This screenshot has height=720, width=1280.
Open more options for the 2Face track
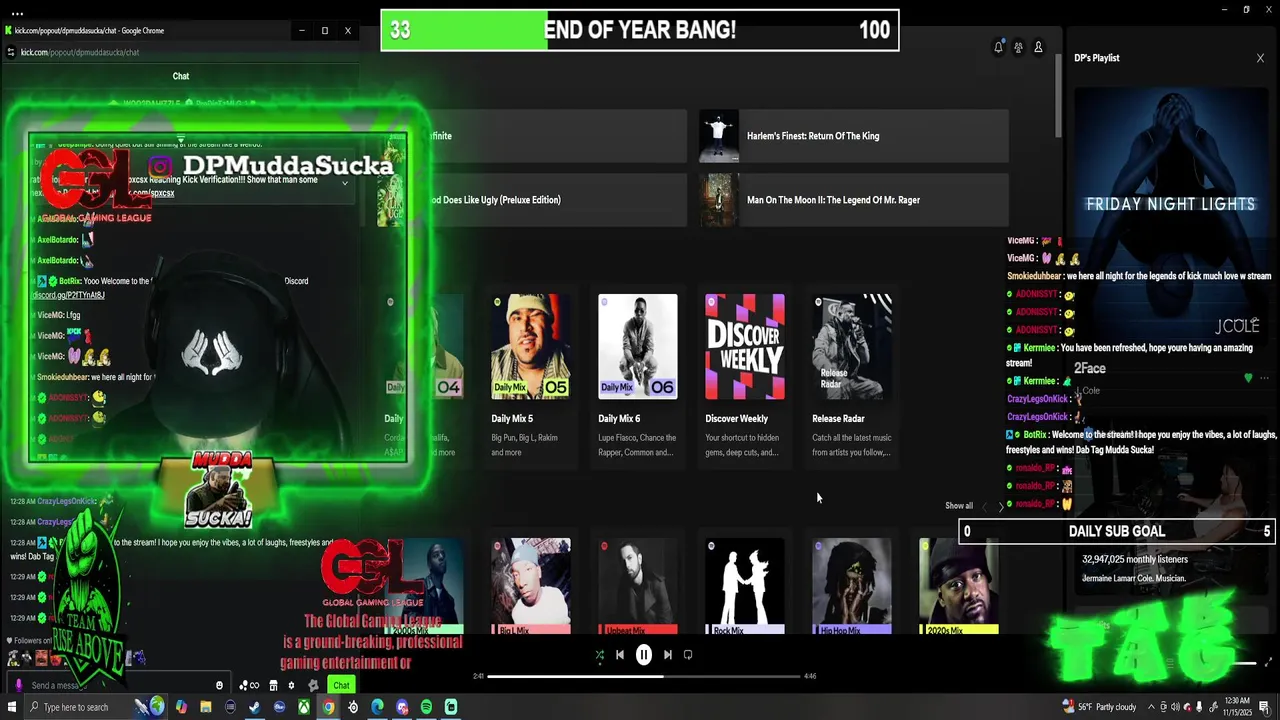tap(1265, 378)
